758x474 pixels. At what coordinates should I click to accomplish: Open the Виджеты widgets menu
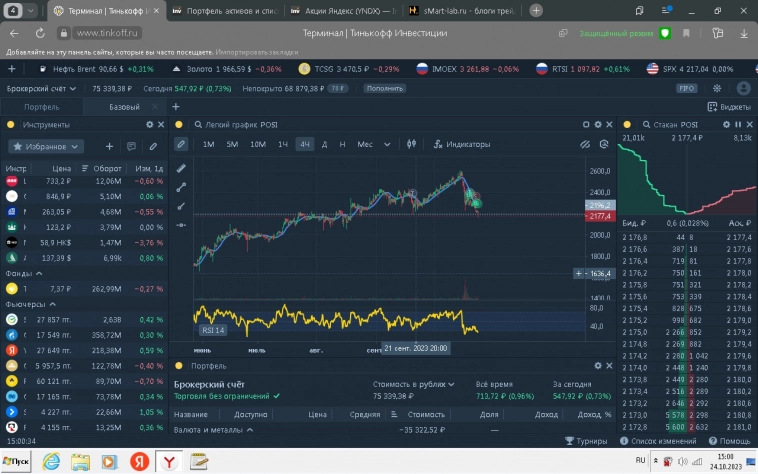click(x=729, y=107)
